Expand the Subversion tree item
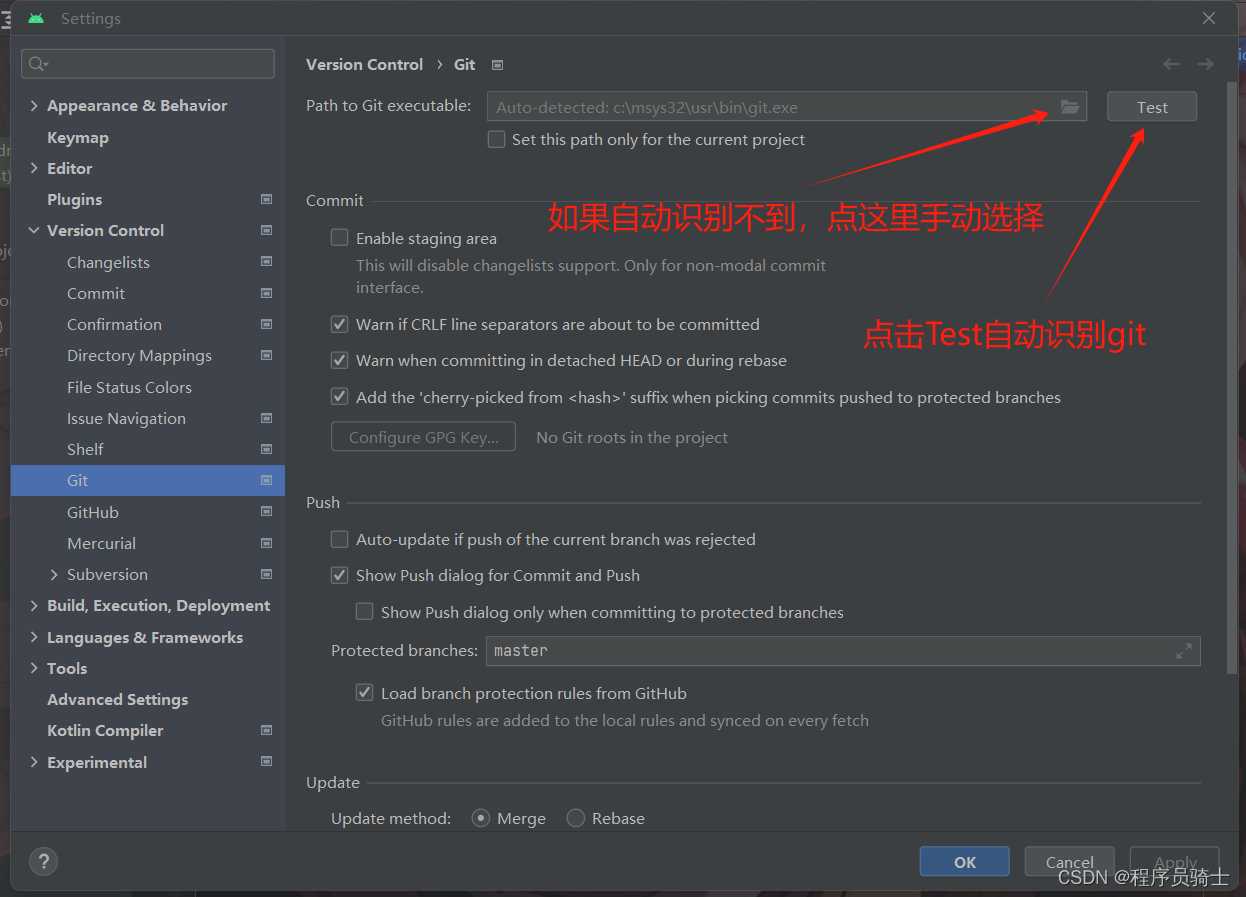The image size is (1246, 897). click(x=56, y=574)
